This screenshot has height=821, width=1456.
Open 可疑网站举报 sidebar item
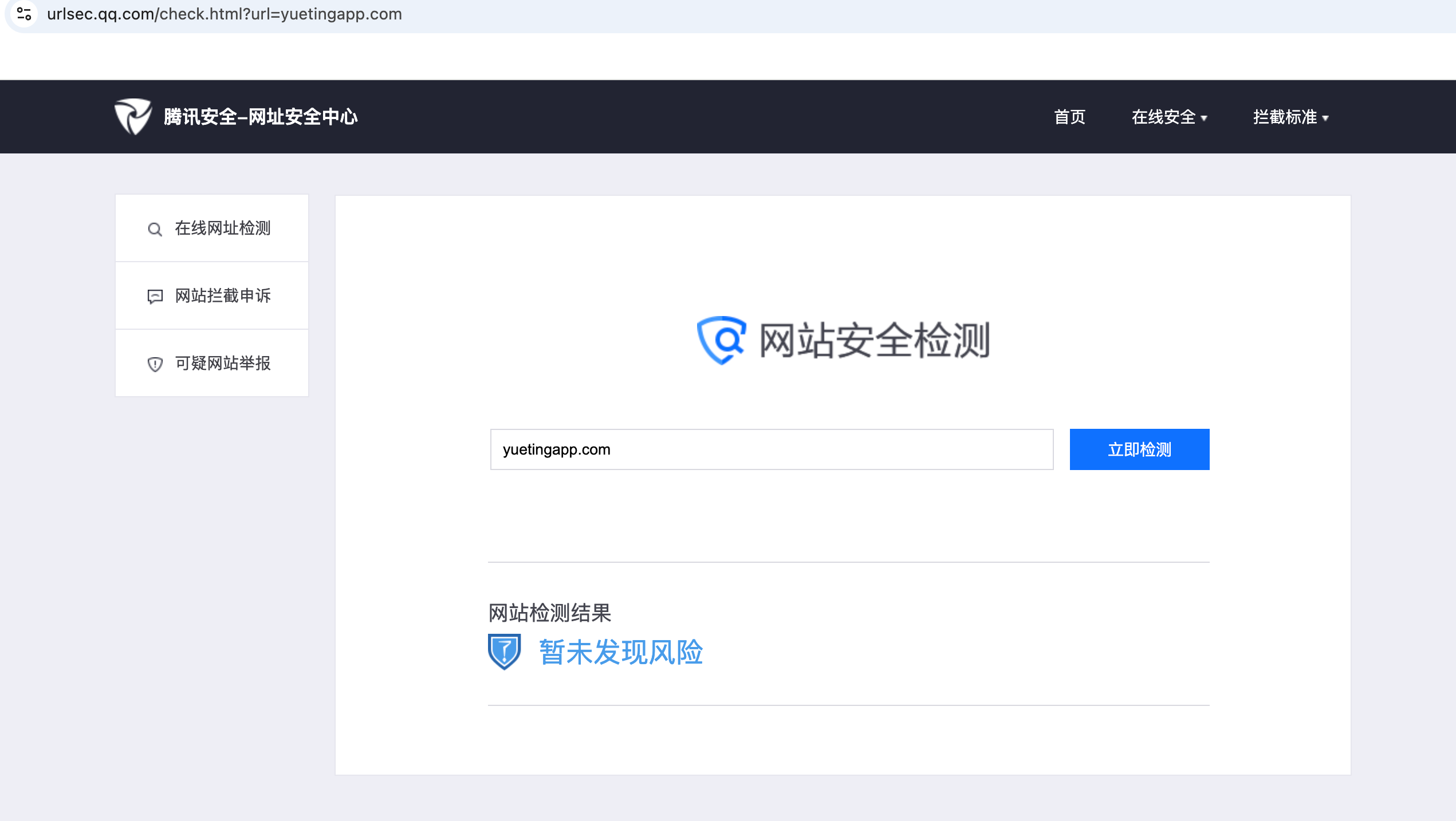[223, 363]
